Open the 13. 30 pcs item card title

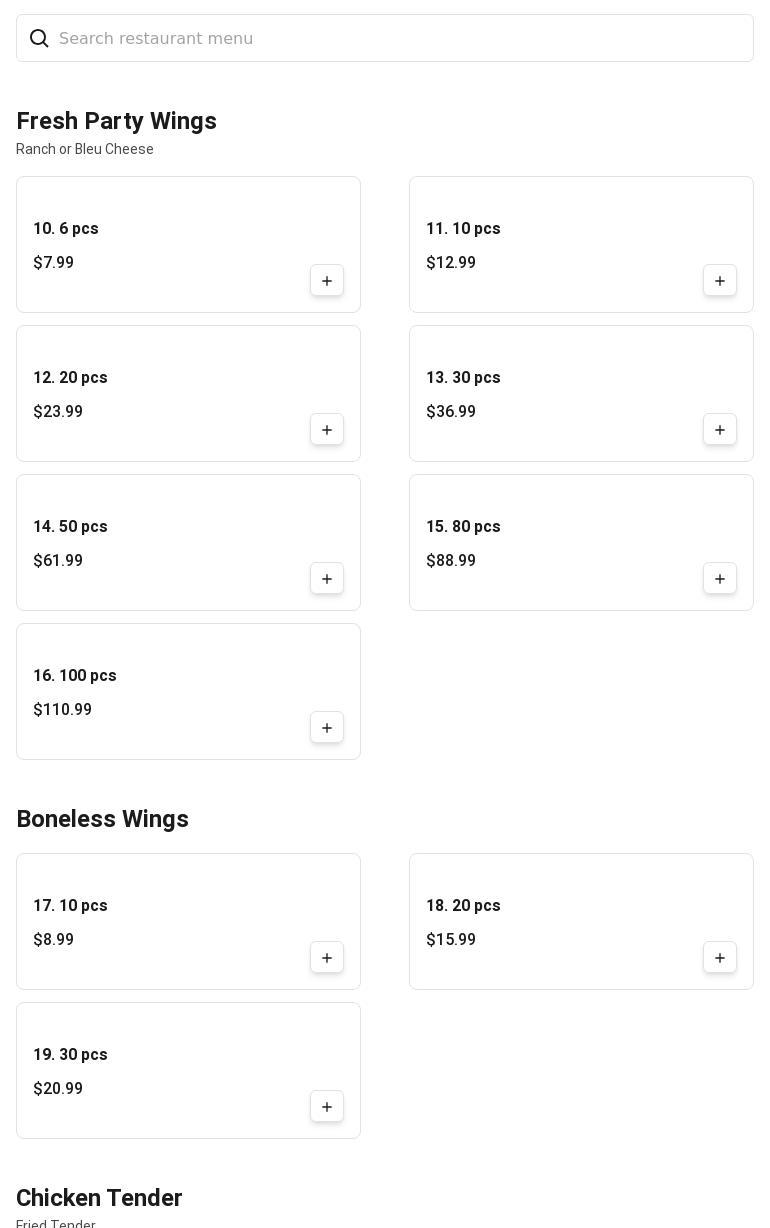(463, 378)
